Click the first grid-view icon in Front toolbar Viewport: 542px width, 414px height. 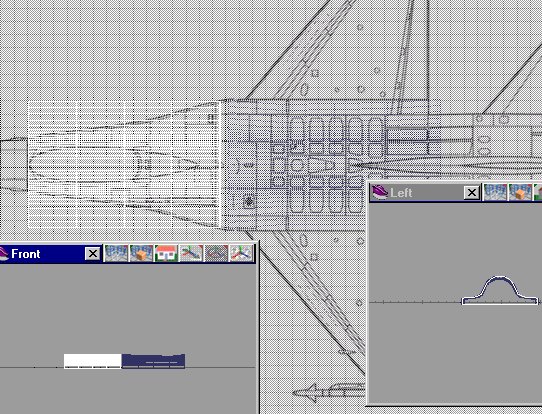(116, 253)
